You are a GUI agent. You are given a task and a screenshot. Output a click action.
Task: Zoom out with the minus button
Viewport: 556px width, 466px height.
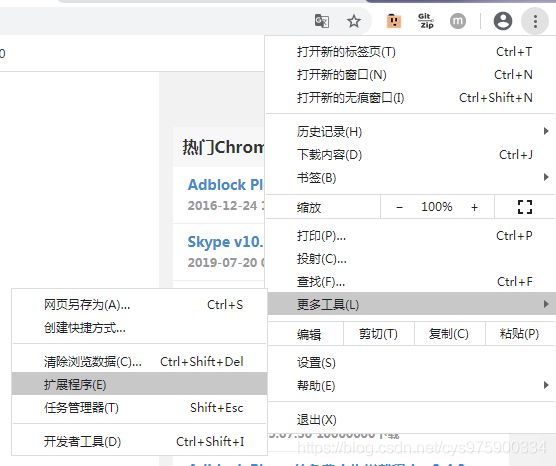point(399,207)
